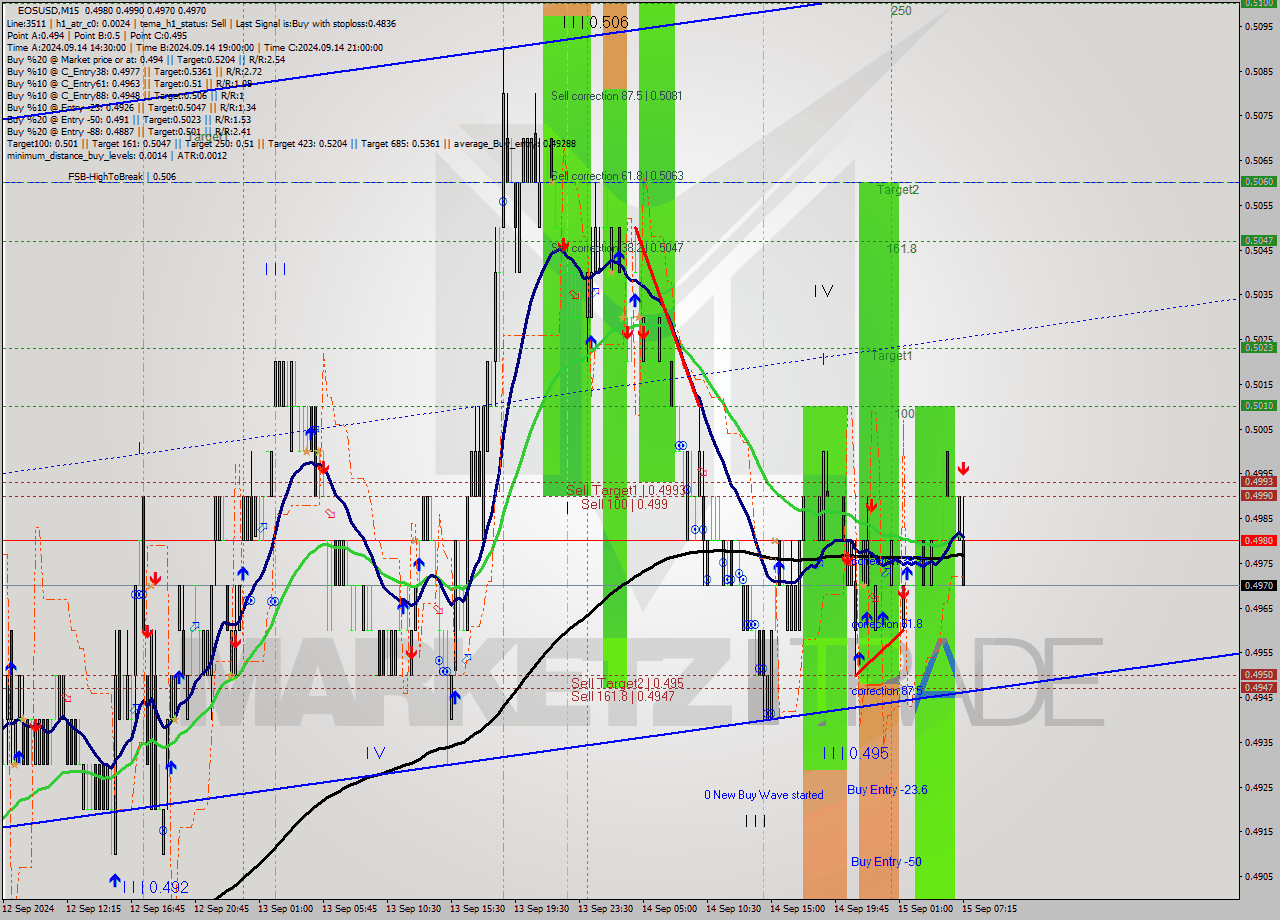
Task: Select the red down arrow next to Sell correction 38.2
Action: [563, 243]
